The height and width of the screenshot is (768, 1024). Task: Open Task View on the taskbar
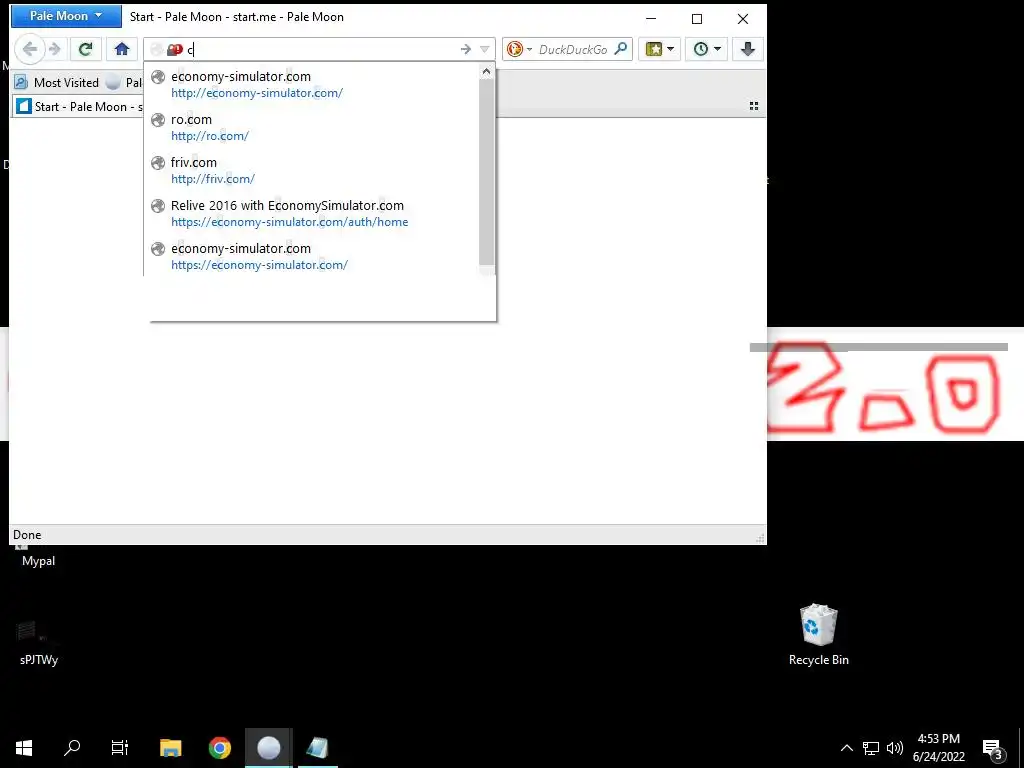[x=120, y=748]
